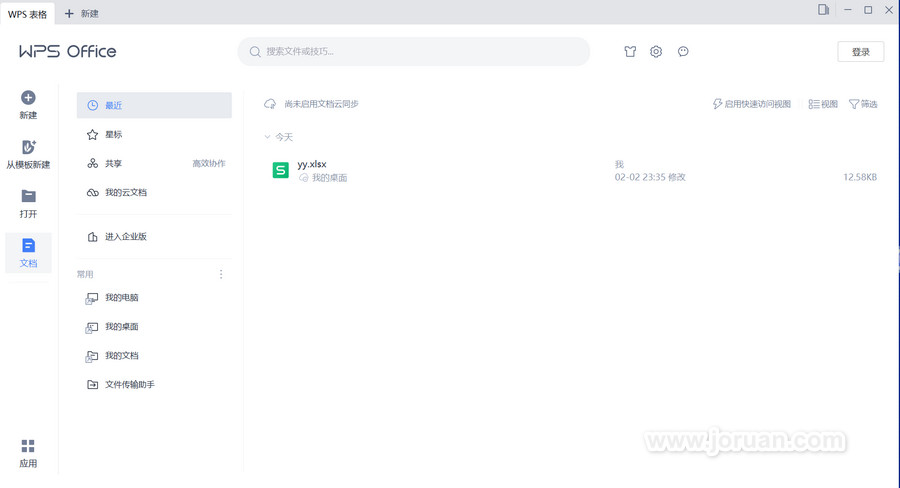
Task: Click the 新建 plus icon in sidebar
Action: point(28,98)
